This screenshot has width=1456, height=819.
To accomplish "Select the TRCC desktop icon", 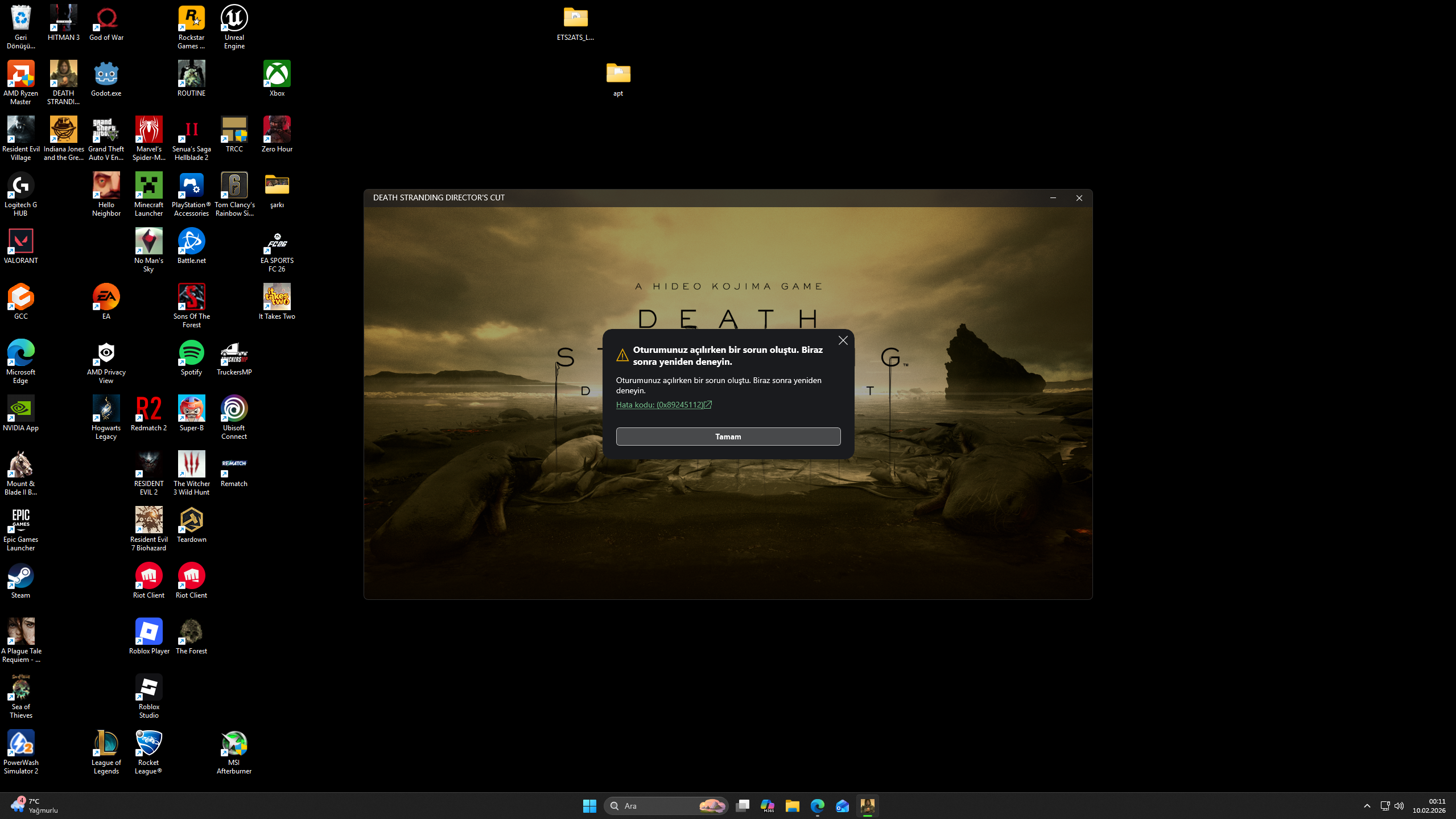I will [234, 135].
